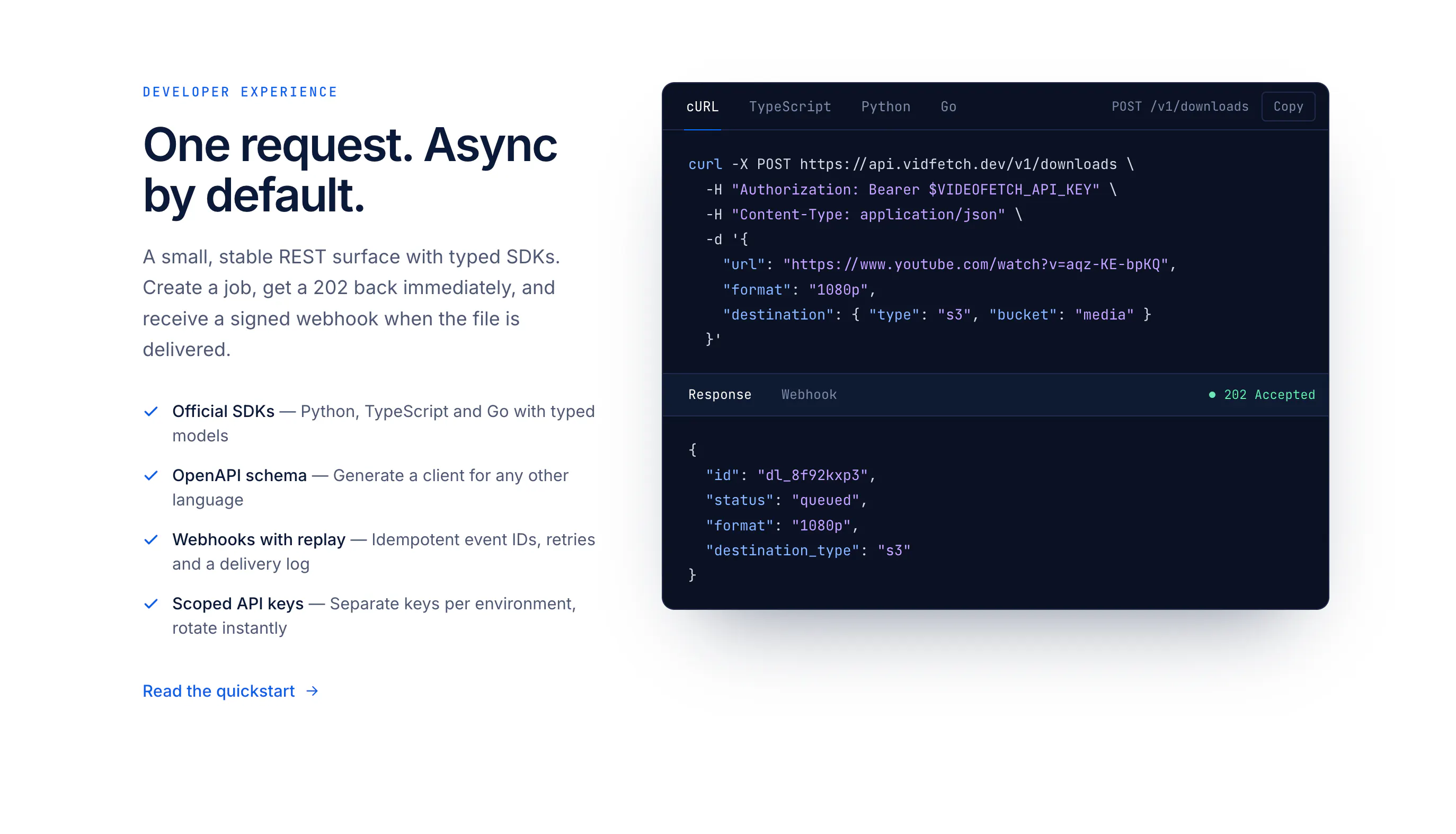This screenshot has width=1456, height=834.
Task: Select the Response tab
Action: tap(720, 395)
